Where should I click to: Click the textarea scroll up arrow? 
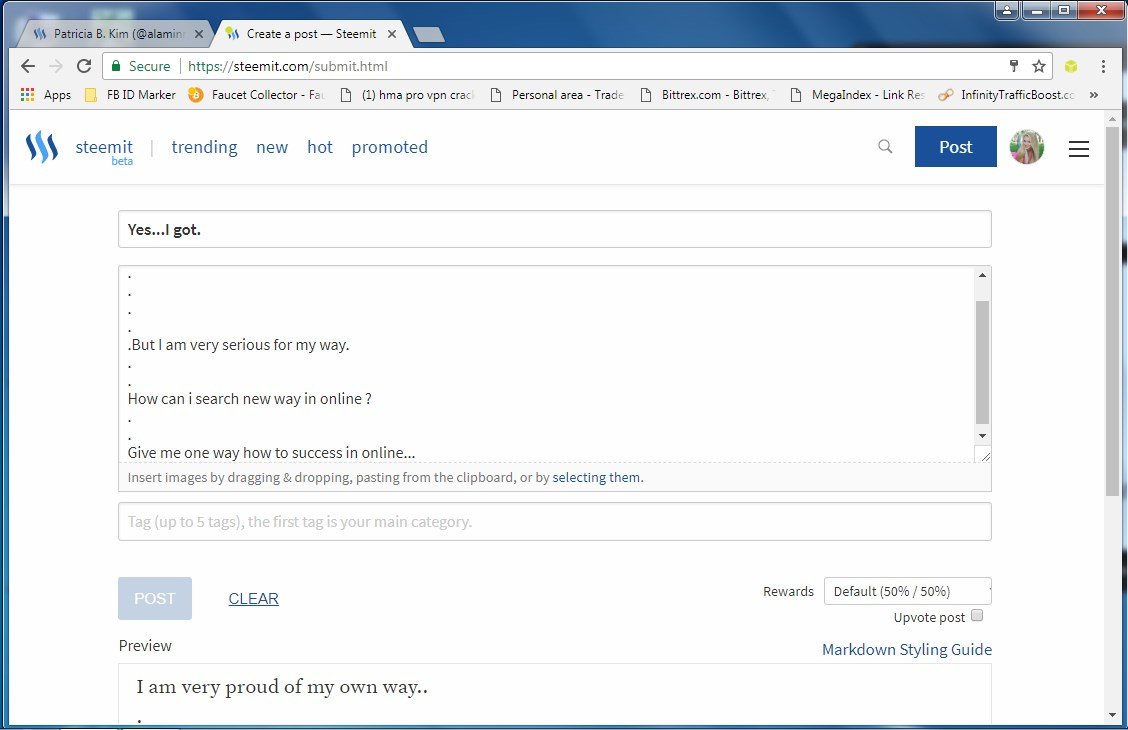click(x=983, y=275)
